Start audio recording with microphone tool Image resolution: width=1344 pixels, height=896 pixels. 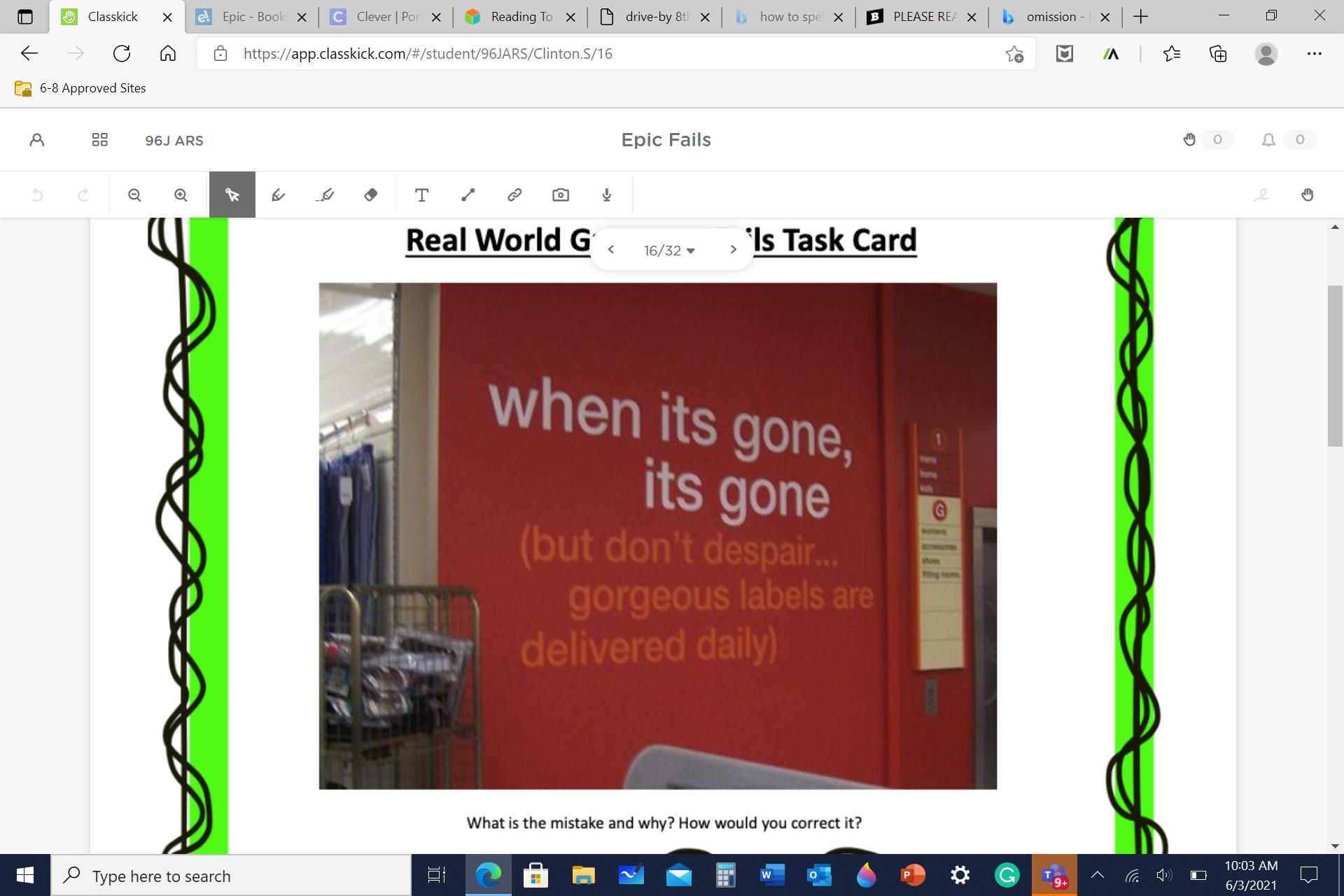point(607,195)
